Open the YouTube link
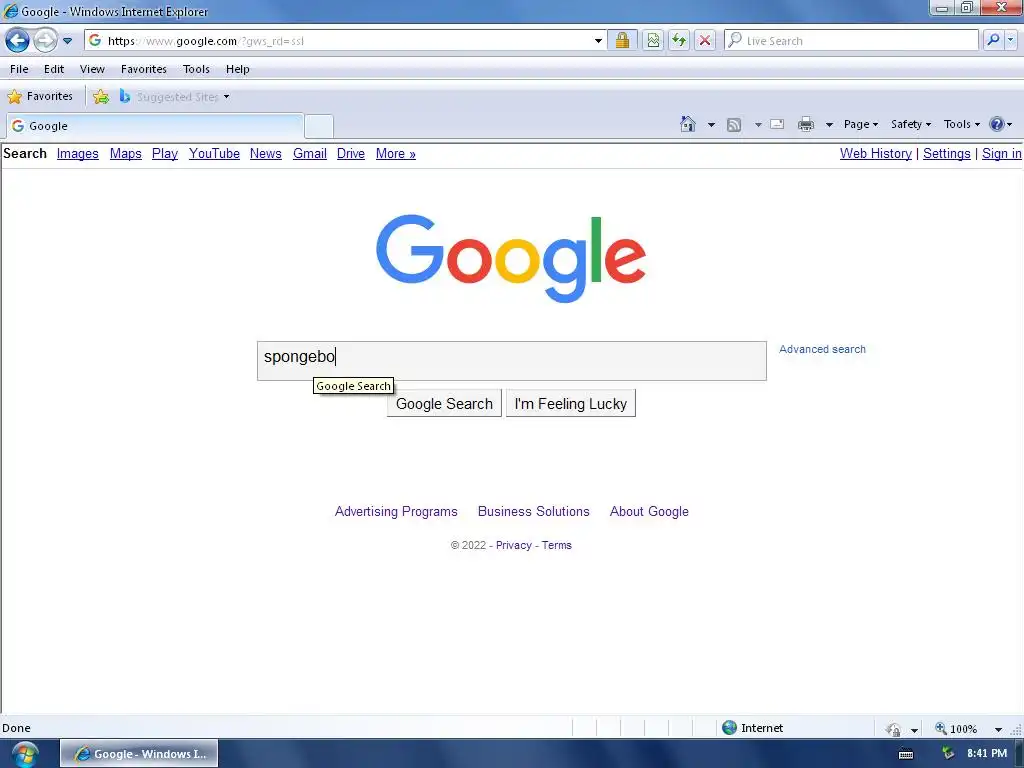This screenshot has height=768, width=1024. tap(214, 153)
